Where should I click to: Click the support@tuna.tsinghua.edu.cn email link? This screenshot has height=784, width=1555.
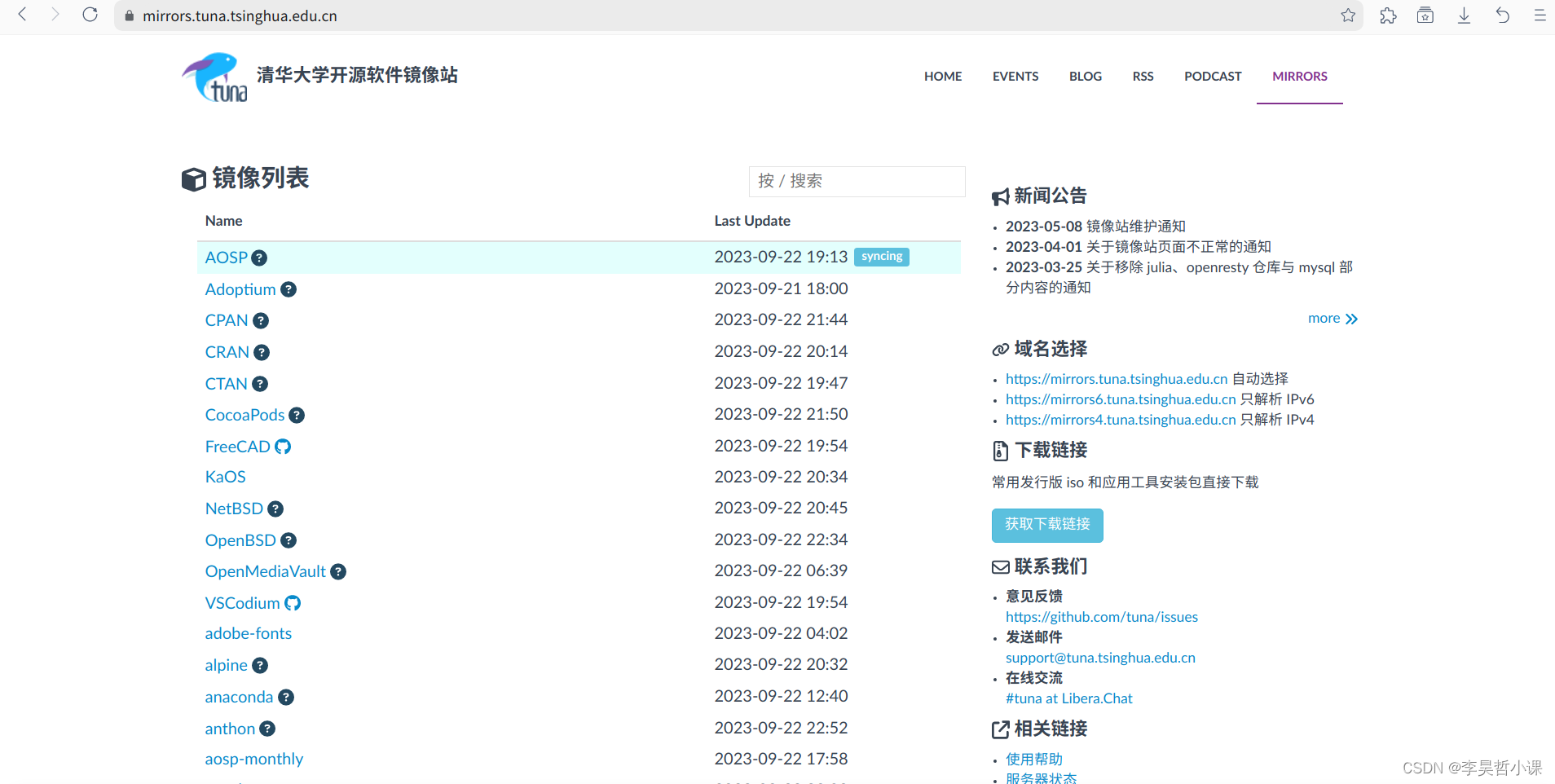point(1100,658)
